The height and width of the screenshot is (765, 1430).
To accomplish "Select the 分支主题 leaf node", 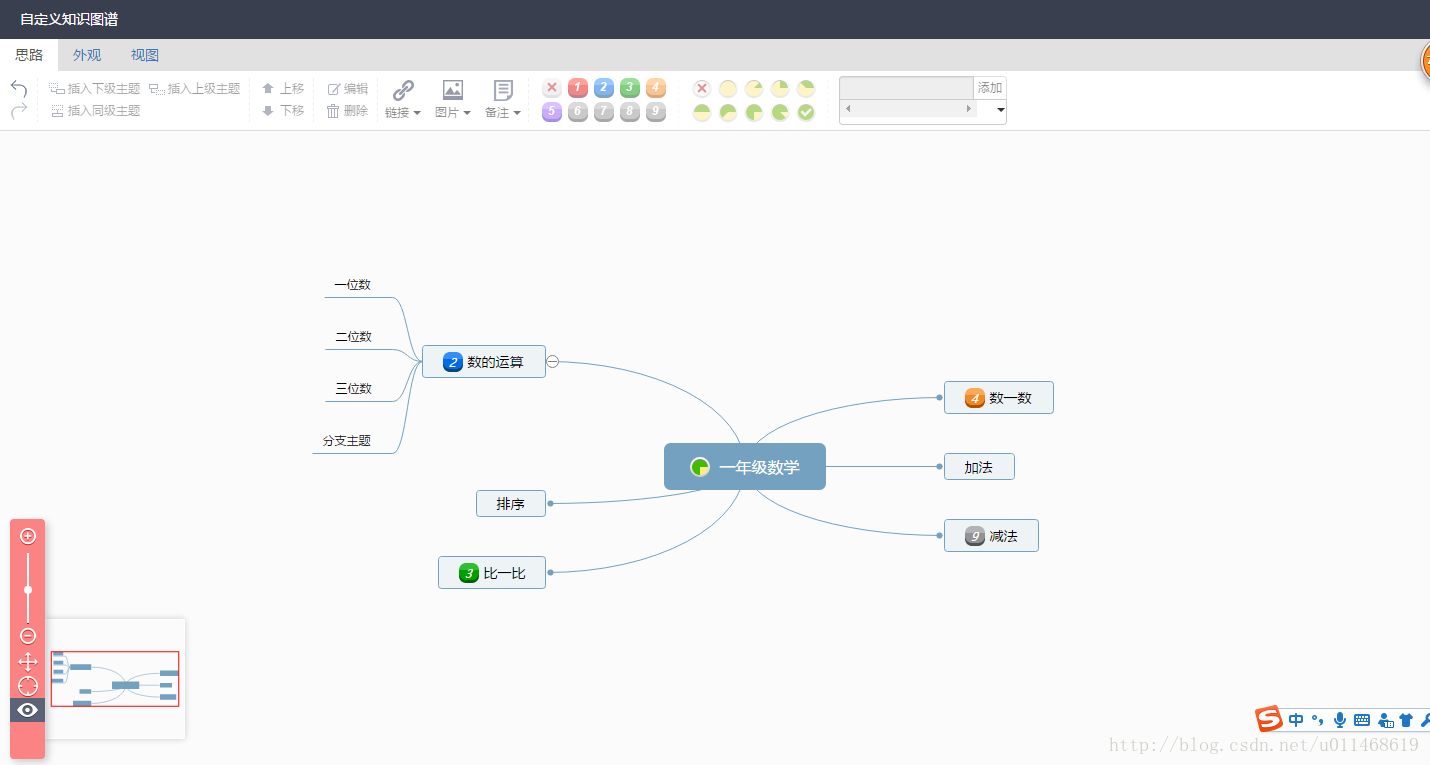I will (347, 441).
